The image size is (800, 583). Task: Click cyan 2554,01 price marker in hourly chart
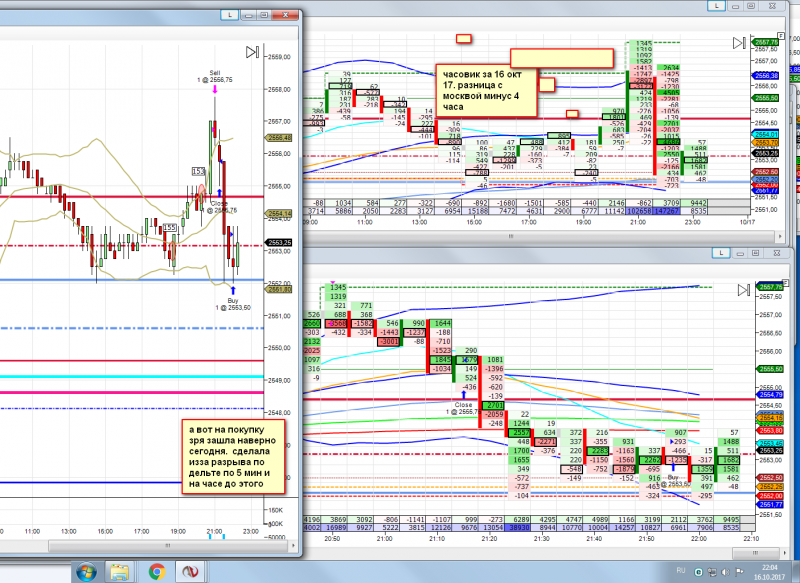pos(765,135)
